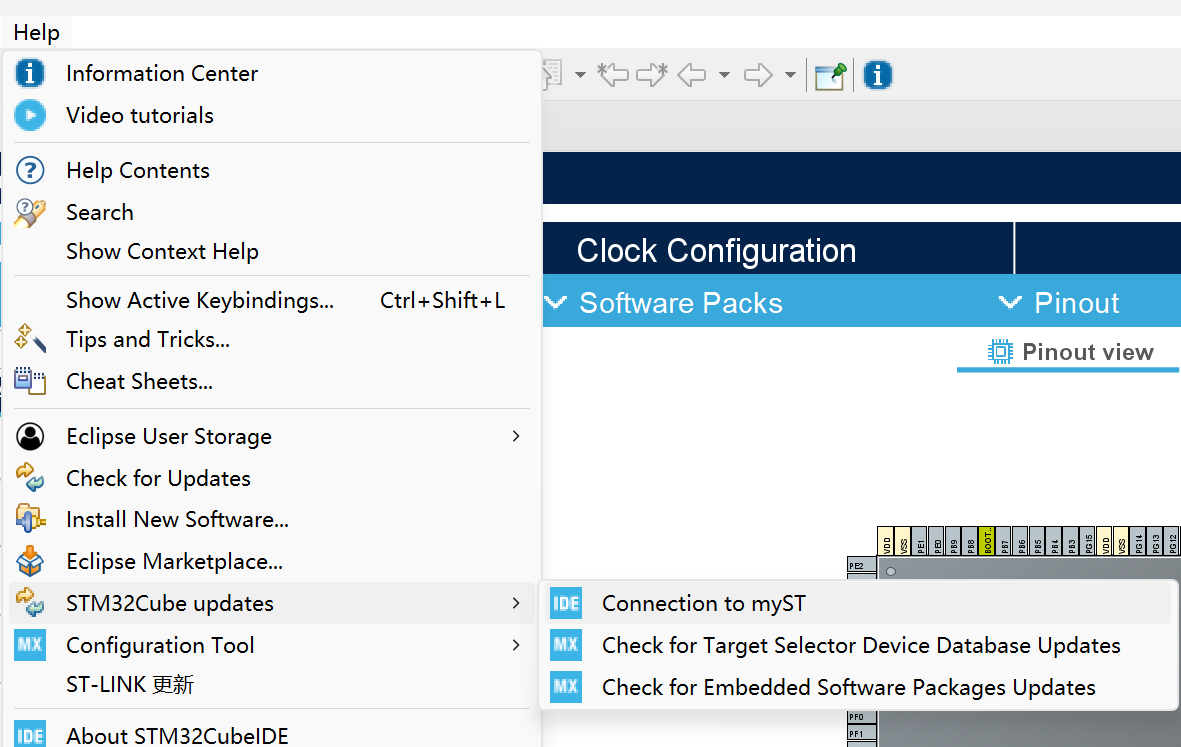The width and height of the screenshot is (1181, 747).
Task: Click the Last Edit Location toolbar icon
Action: point(613,74)
